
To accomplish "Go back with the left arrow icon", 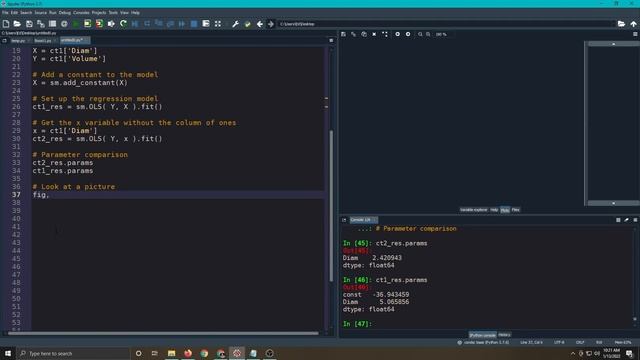I will [260, 24].
